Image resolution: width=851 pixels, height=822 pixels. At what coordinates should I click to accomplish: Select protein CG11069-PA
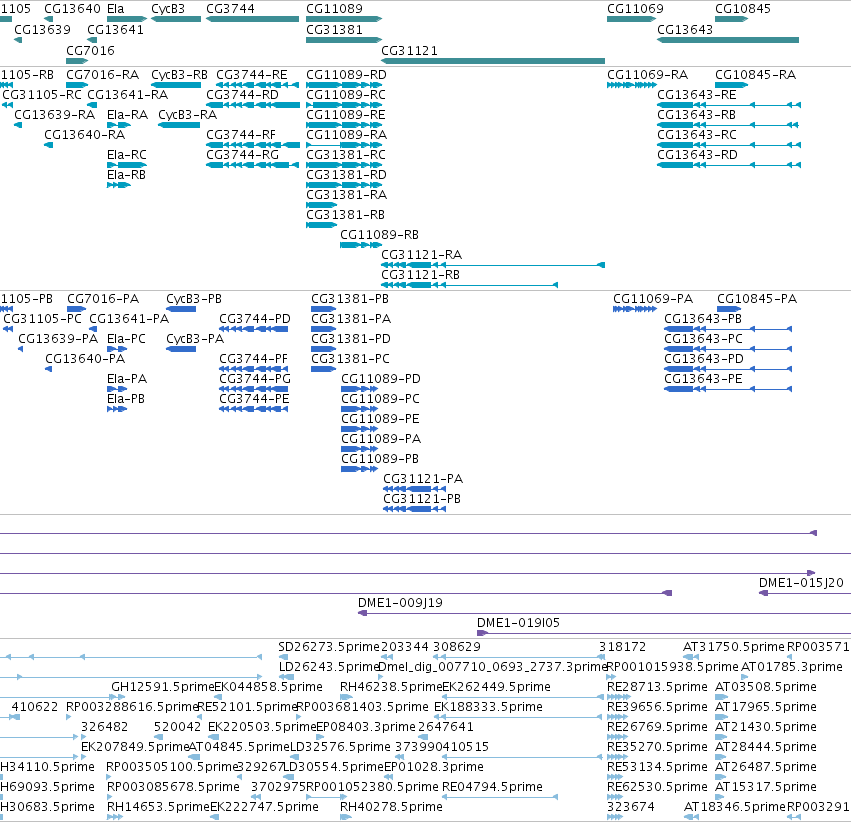(x=653, y=299)
